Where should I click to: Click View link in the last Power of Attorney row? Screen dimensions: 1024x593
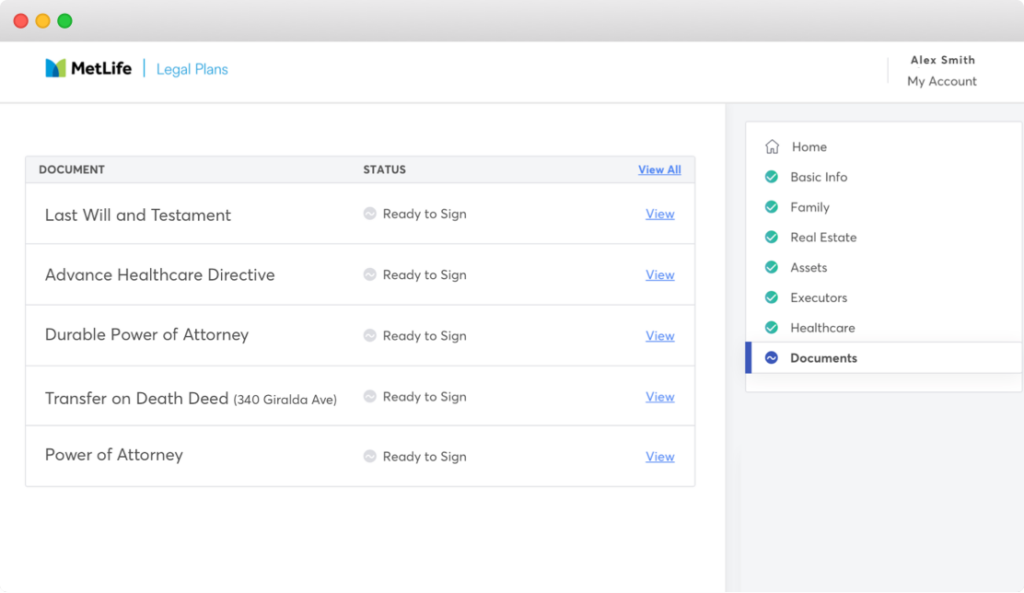(x=660, y=457)
